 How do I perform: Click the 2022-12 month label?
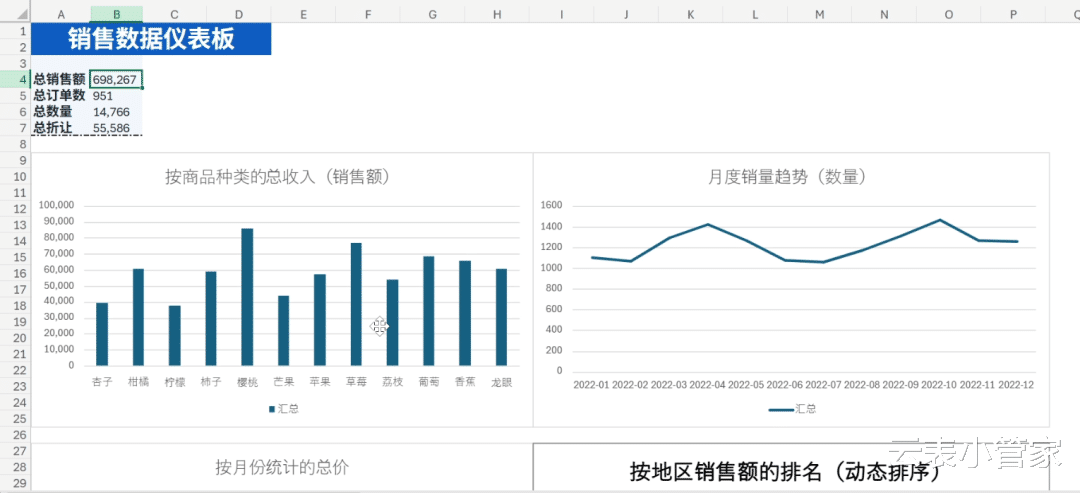(1017, 384)
